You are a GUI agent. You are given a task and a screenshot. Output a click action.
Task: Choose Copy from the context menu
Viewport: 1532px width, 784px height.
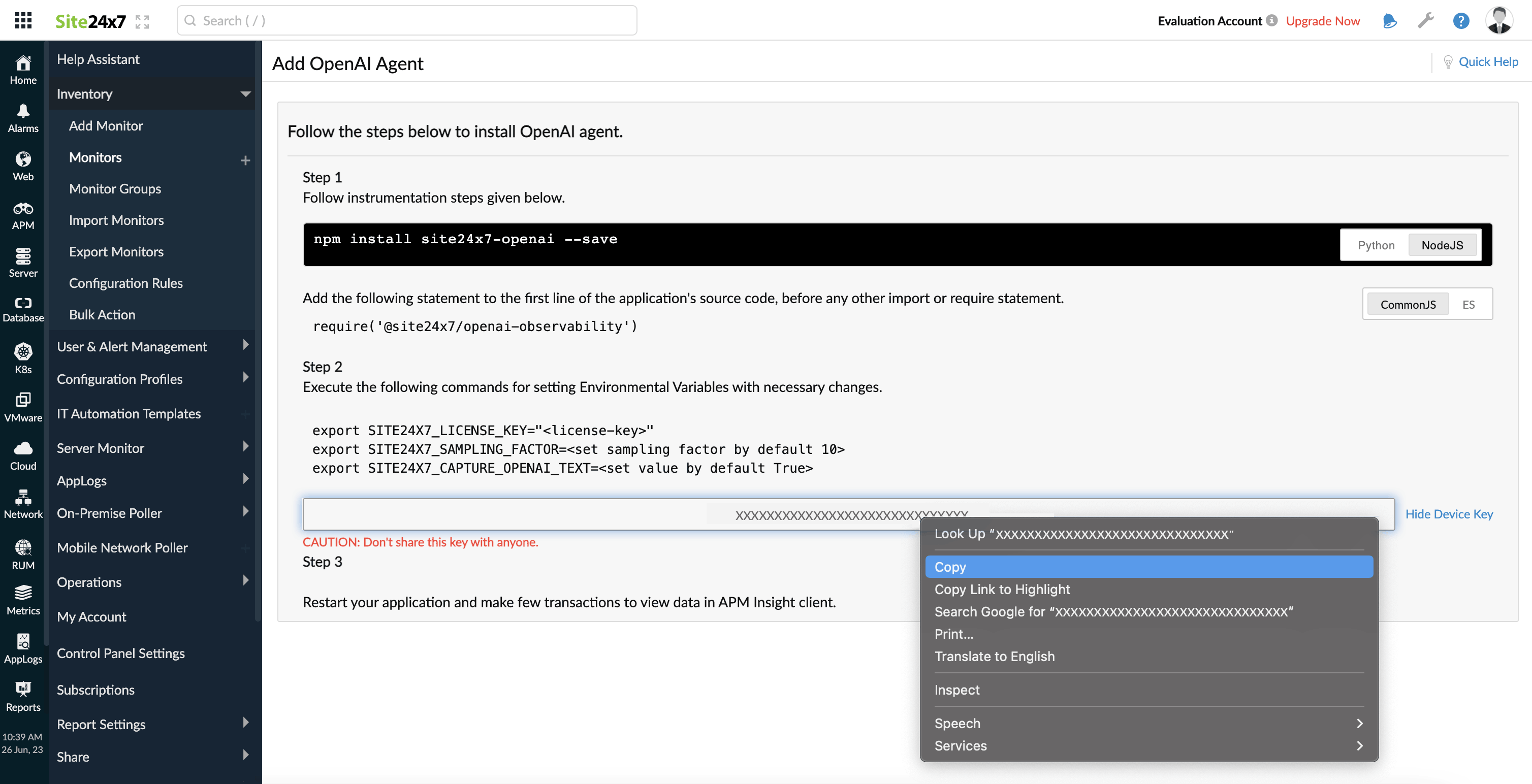click(1148, 567)
